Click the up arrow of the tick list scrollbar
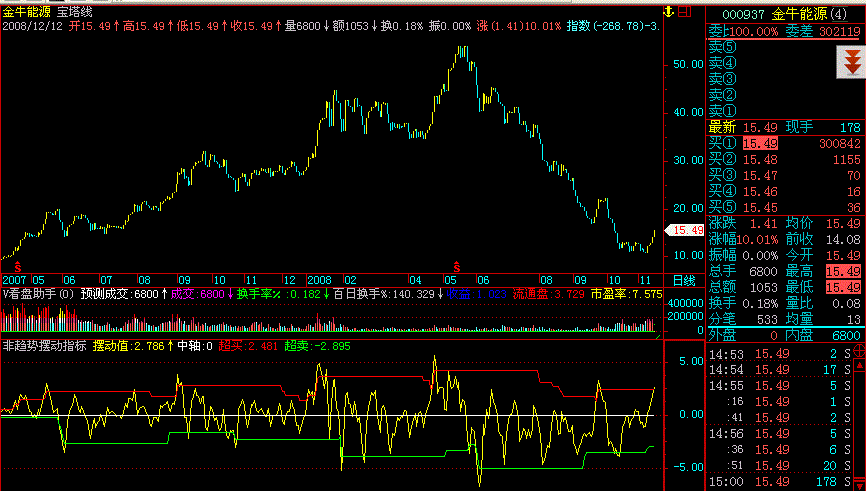This screenshot has width=866, height=491. coord(860,365)
